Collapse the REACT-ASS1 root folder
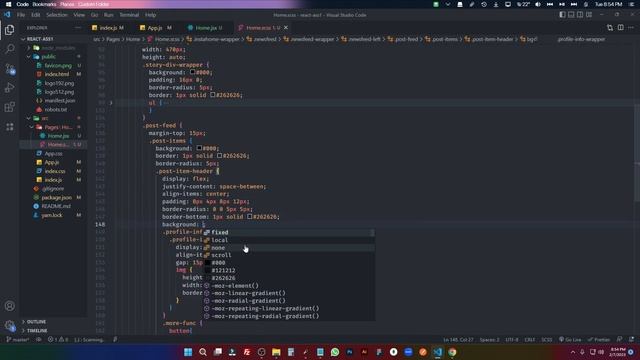Image resolution: width=640 pixels, height=360 pixels. [x=40, y=39]
